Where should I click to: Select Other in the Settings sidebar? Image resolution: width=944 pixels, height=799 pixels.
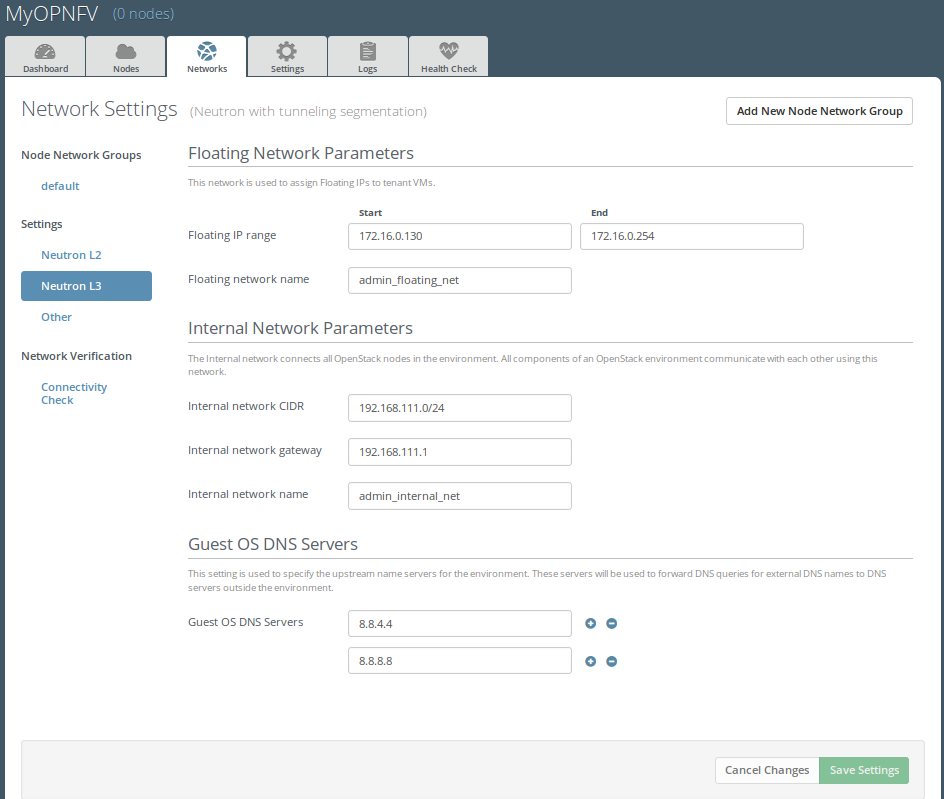coord(56,317)
